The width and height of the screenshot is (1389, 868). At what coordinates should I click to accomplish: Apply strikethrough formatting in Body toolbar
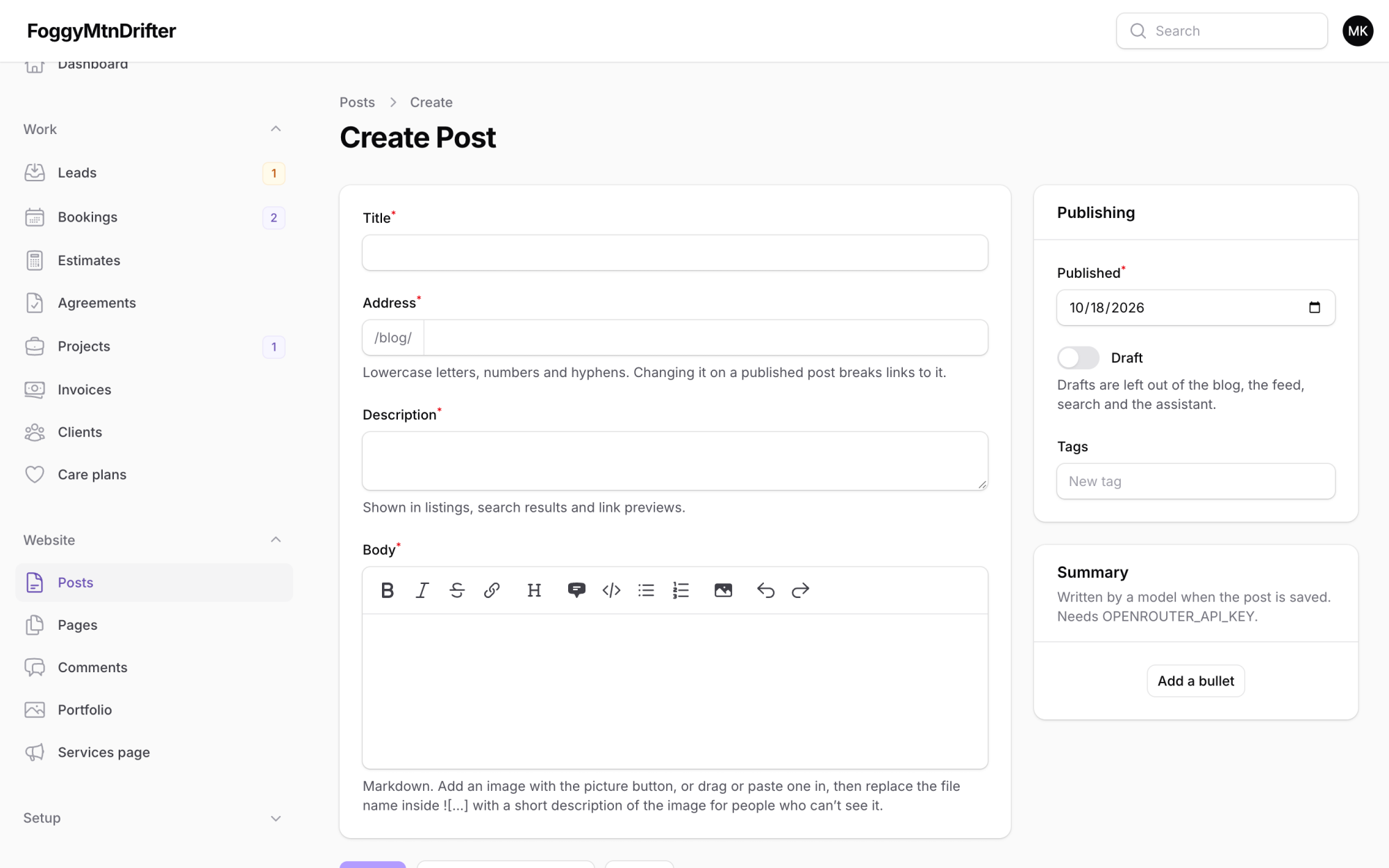457,590
